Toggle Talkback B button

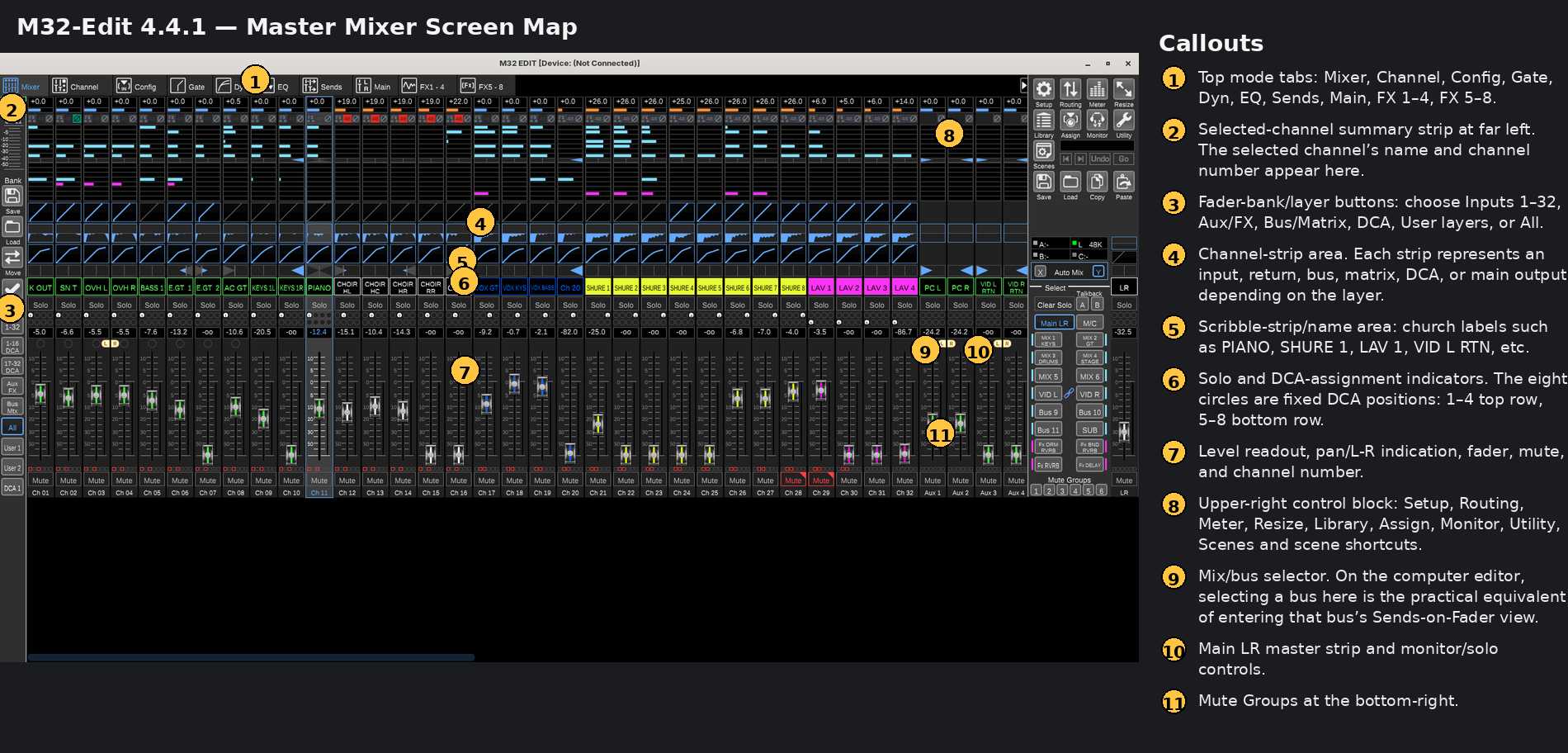pos(1097,305)
